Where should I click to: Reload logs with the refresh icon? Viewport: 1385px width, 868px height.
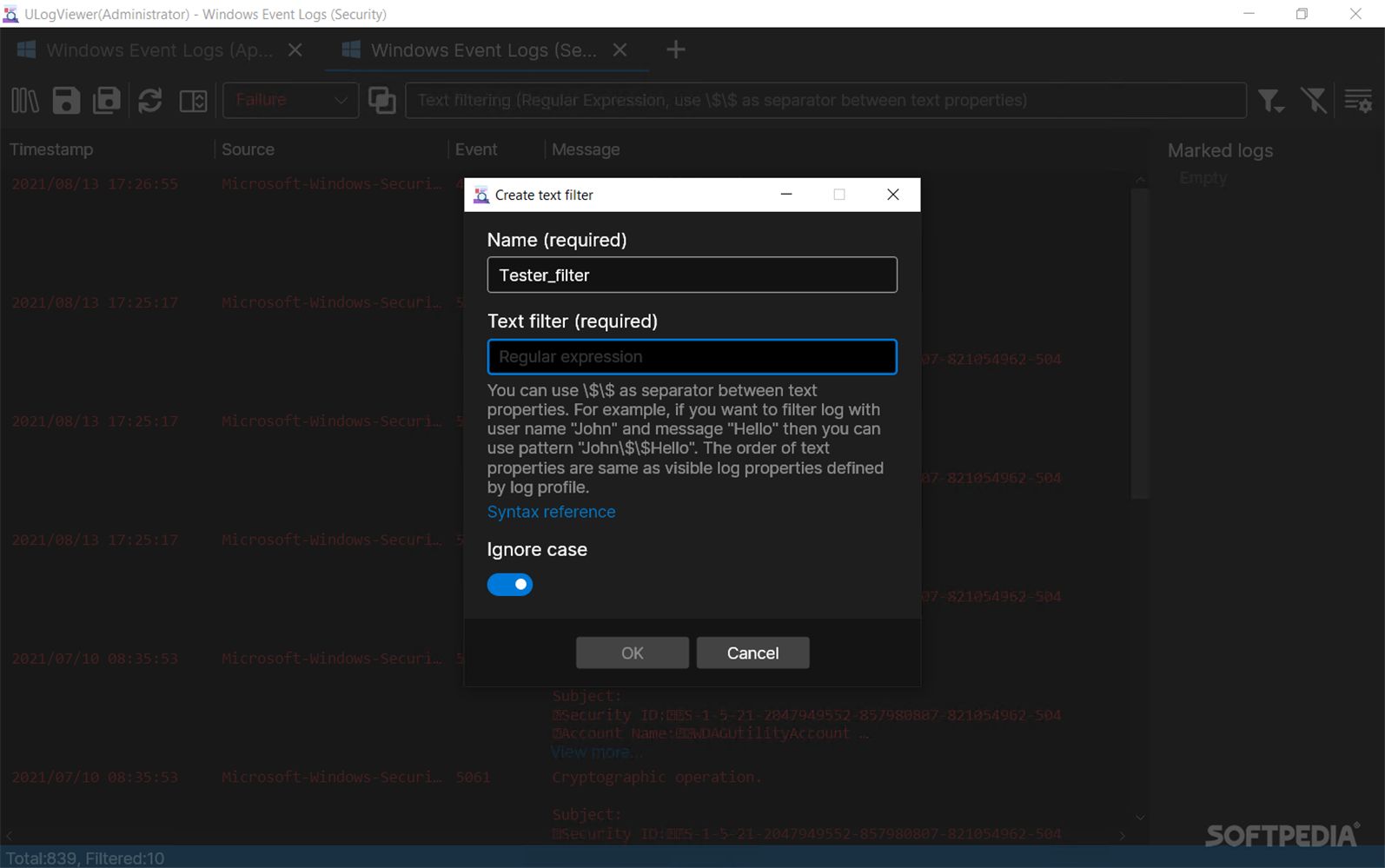pyautogui.click(x=150, y=101)
